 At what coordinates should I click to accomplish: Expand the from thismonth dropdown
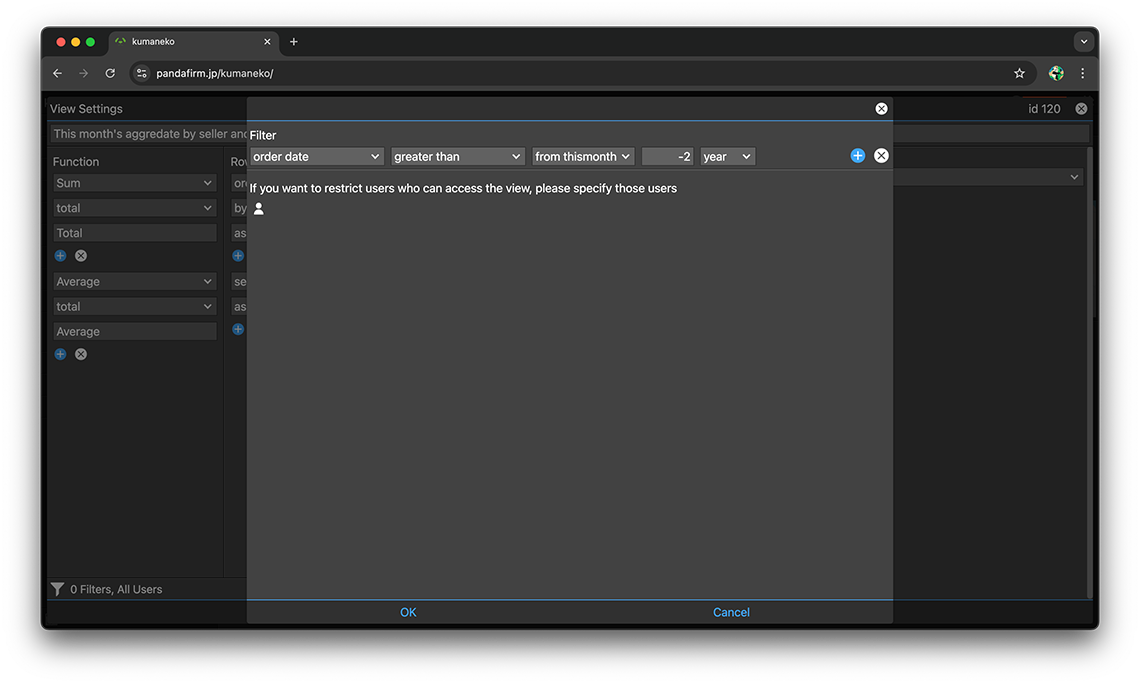coord(583,157)
